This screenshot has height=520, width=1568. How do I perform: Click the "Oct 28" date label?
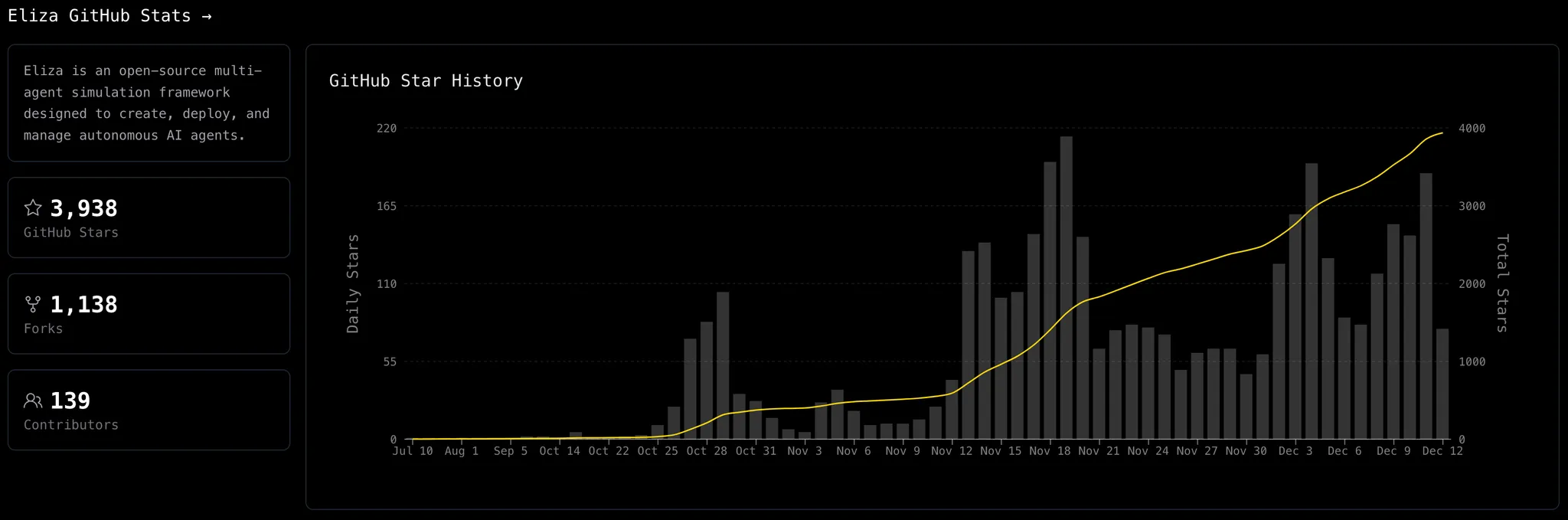click(x=707, y=451)
